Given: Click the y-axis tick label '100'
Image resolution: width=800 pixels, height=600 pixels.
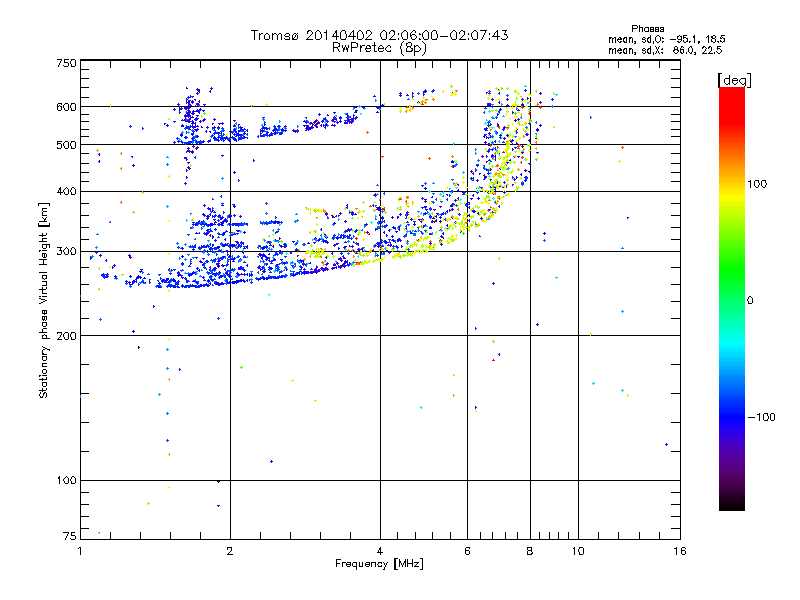Looking at the screenshot, I should click(x=66, y=481).
